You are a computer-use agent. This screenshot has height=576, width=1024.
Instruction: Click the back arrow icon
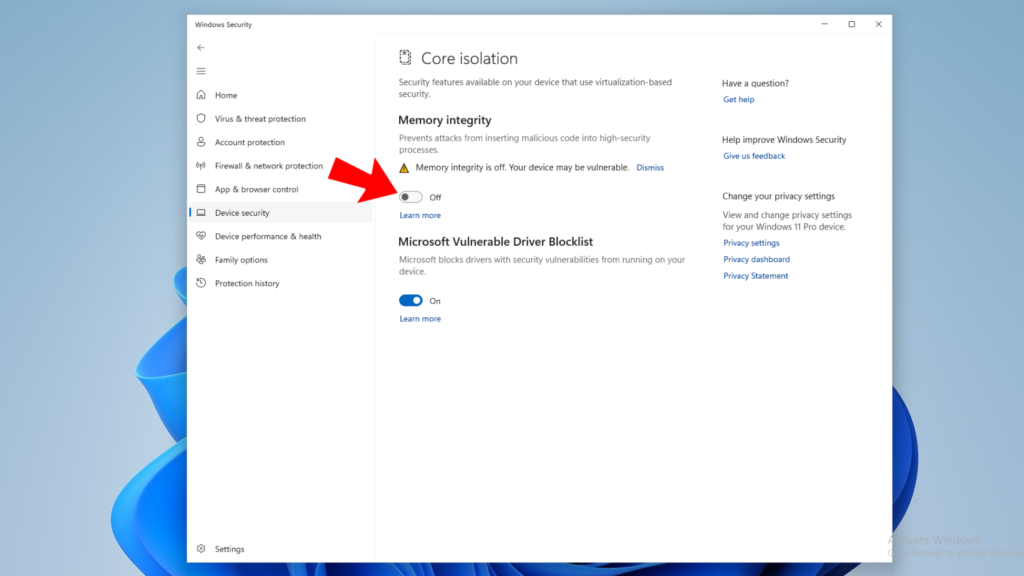[201, 48]
